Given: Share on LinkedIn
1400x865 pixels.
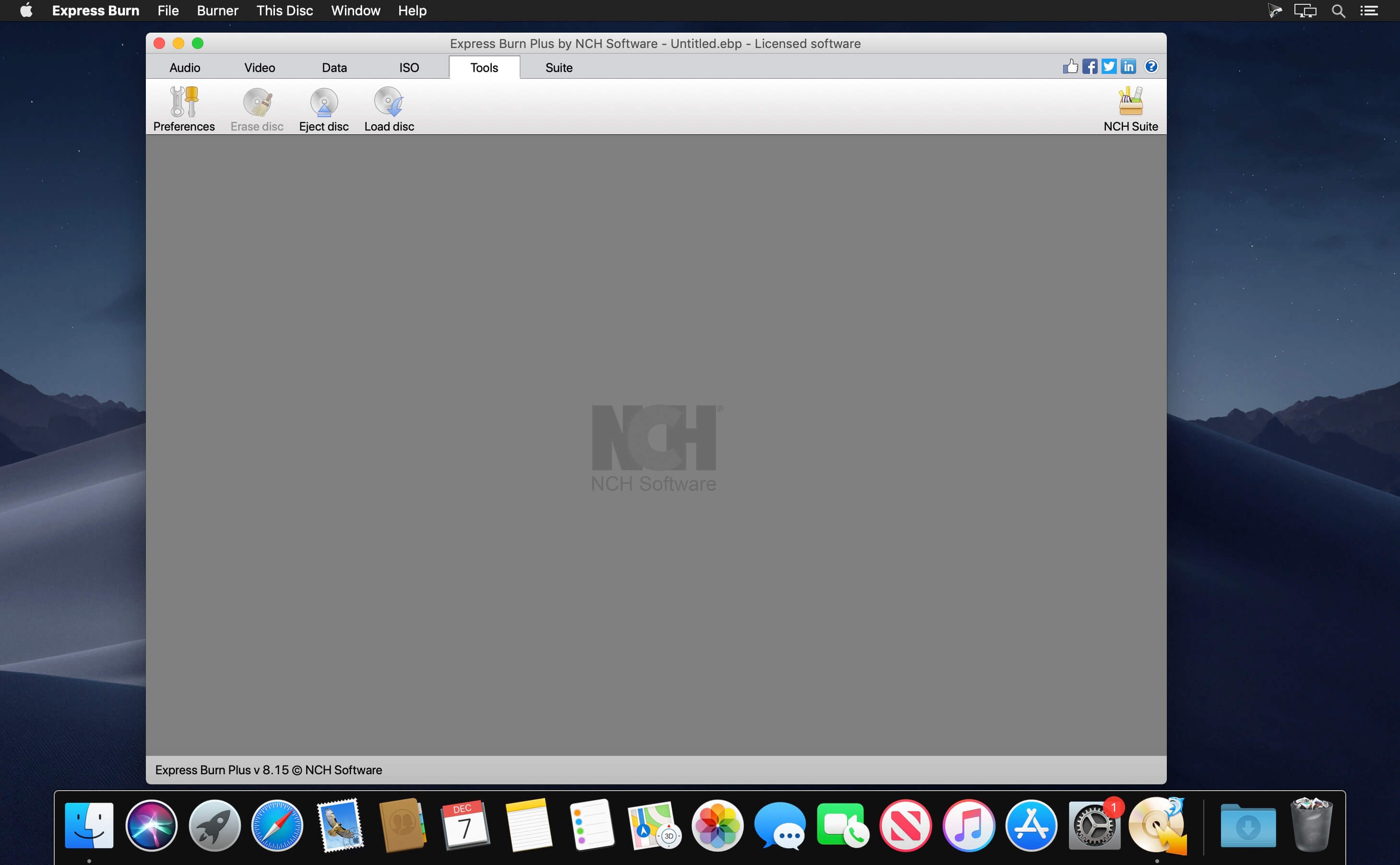Looking at the screenshot, I should 1128,66.
